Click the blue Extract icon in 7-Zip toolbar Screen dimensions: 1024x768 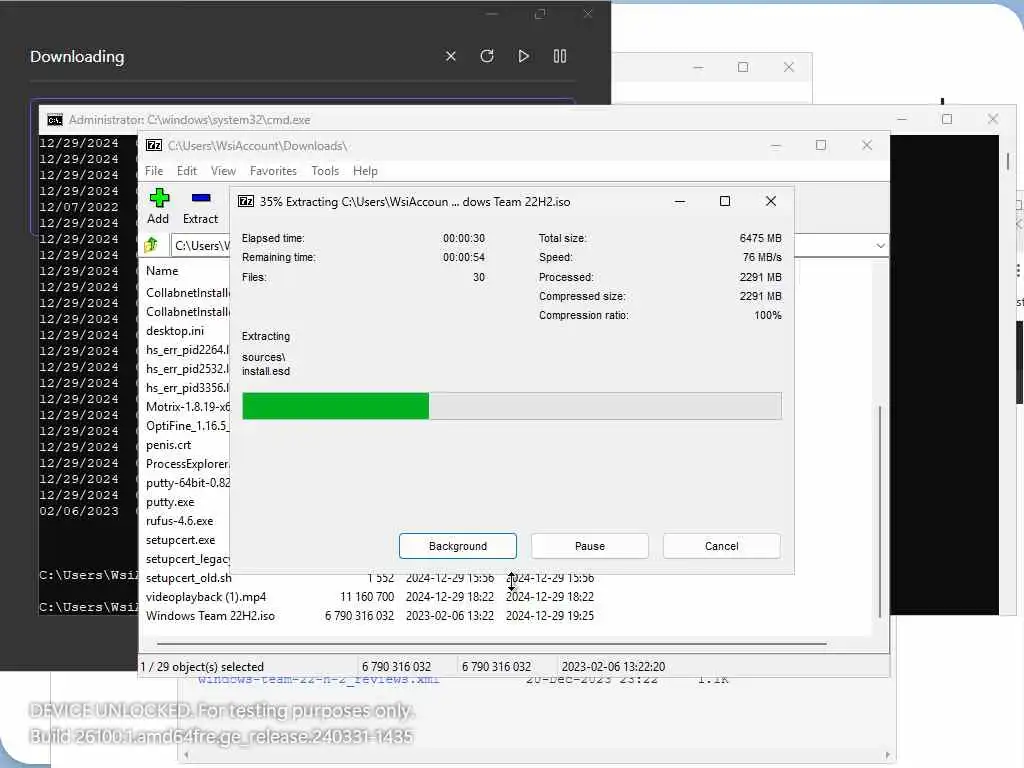click(200, 198)
